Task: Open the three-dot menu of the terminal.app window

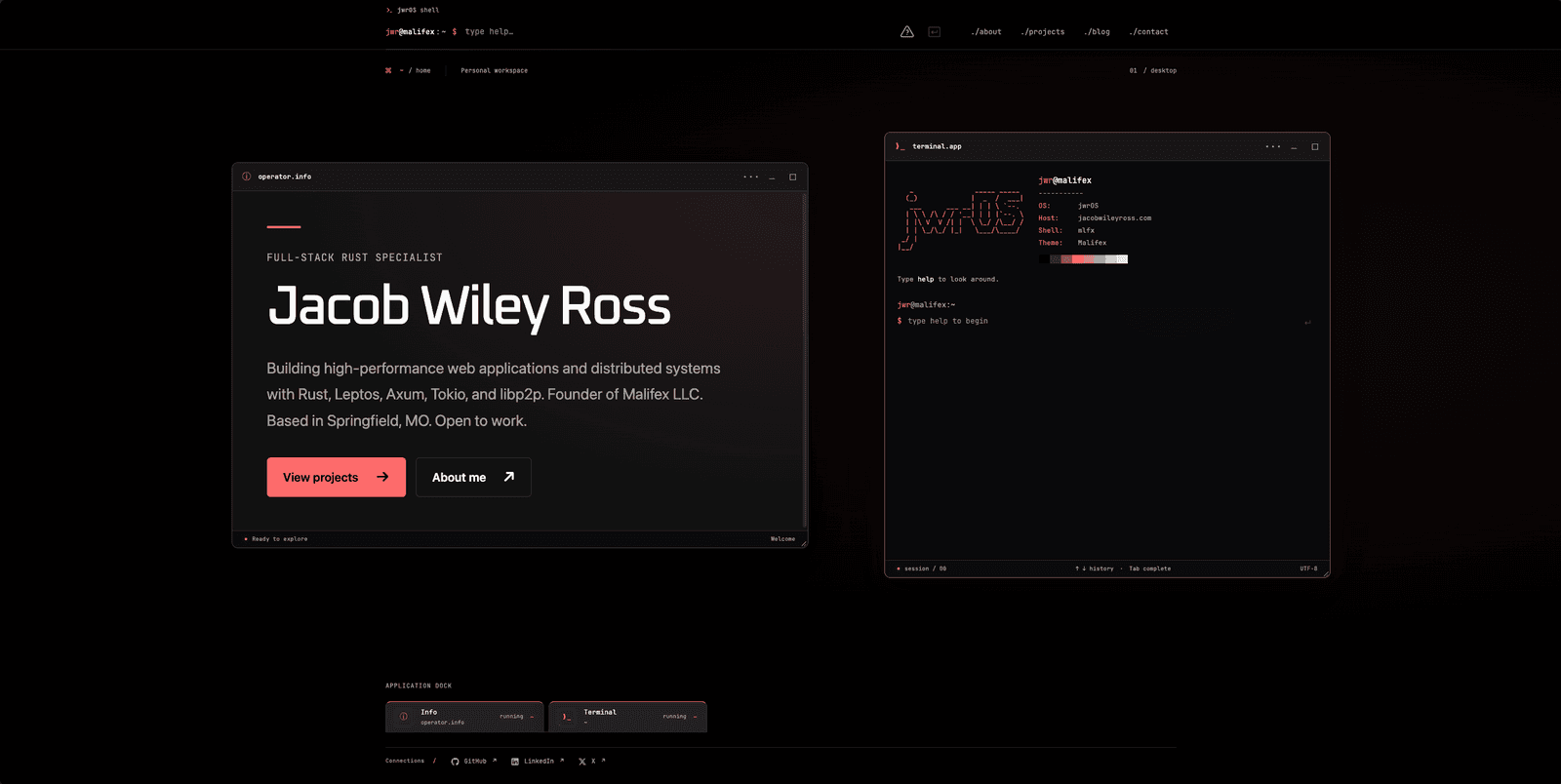Action: 1273,146
